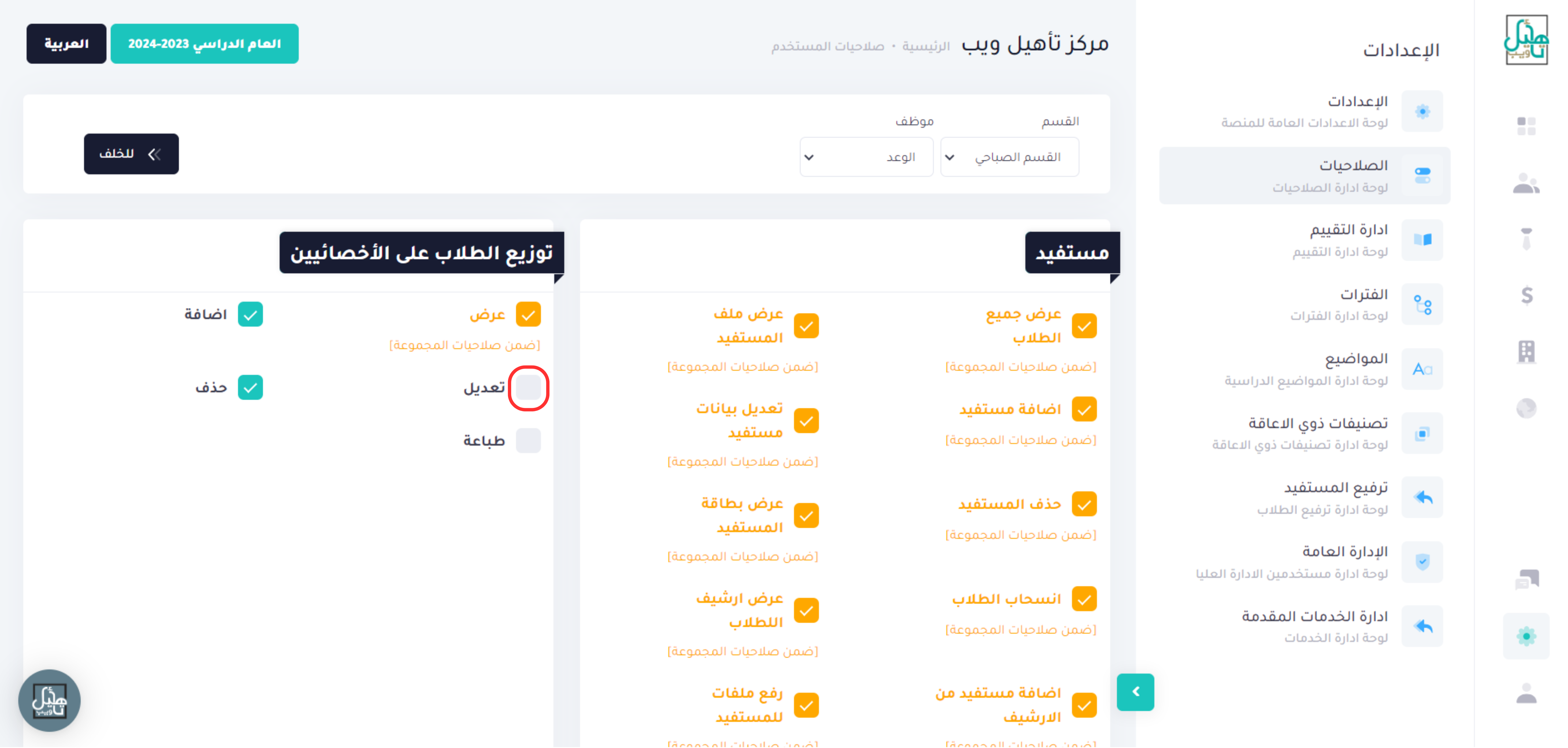Open ادارة الخدمات المقدمة menu item
The width and height of the screenshot is (1568, 748).
(1305, 626)
